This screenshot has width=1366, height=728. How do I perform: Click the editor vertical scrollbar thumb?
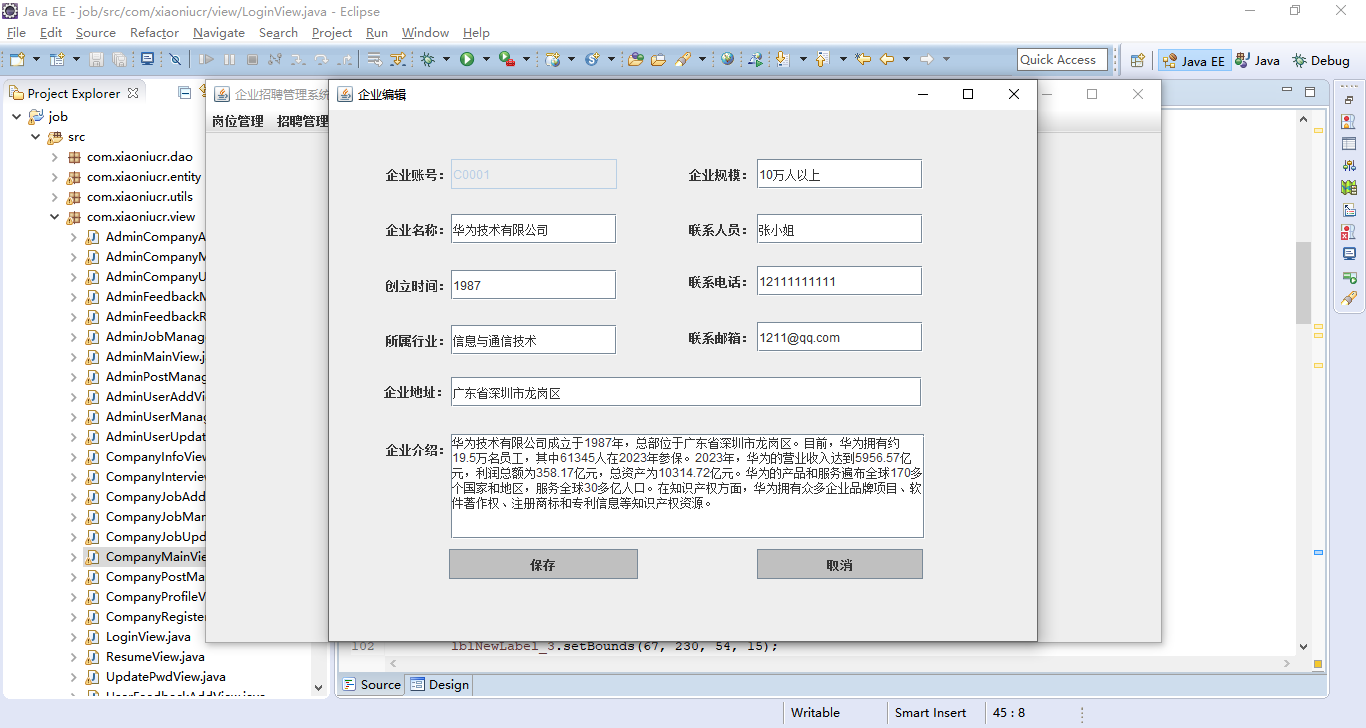coord(1303,282)
